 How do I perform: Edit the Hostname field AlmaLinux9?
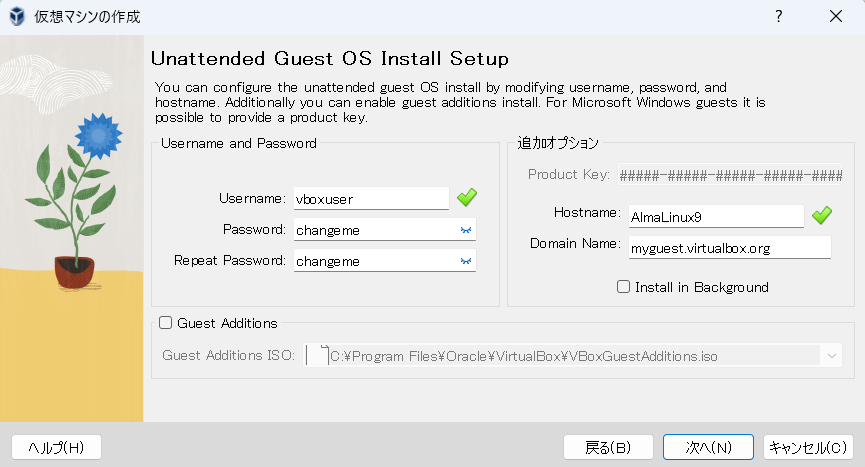[x=714, y=216]
